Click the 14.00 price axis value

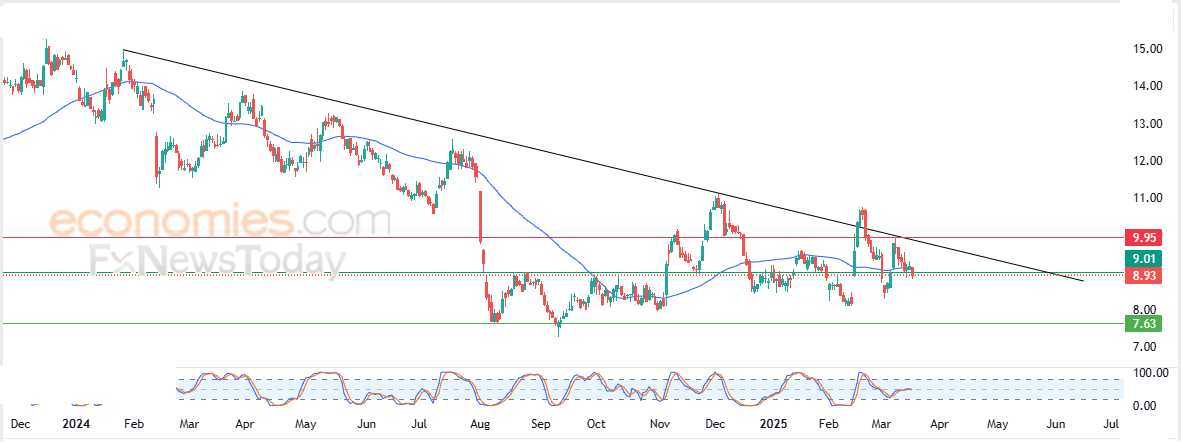coord(1146,86)
